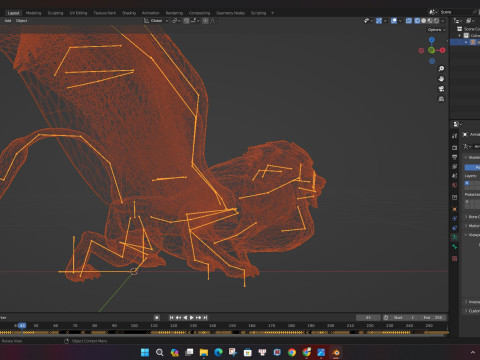Screen dimensions: 480x360
Task: Toggle the camera view gizmo button
Action: [441, 89]
